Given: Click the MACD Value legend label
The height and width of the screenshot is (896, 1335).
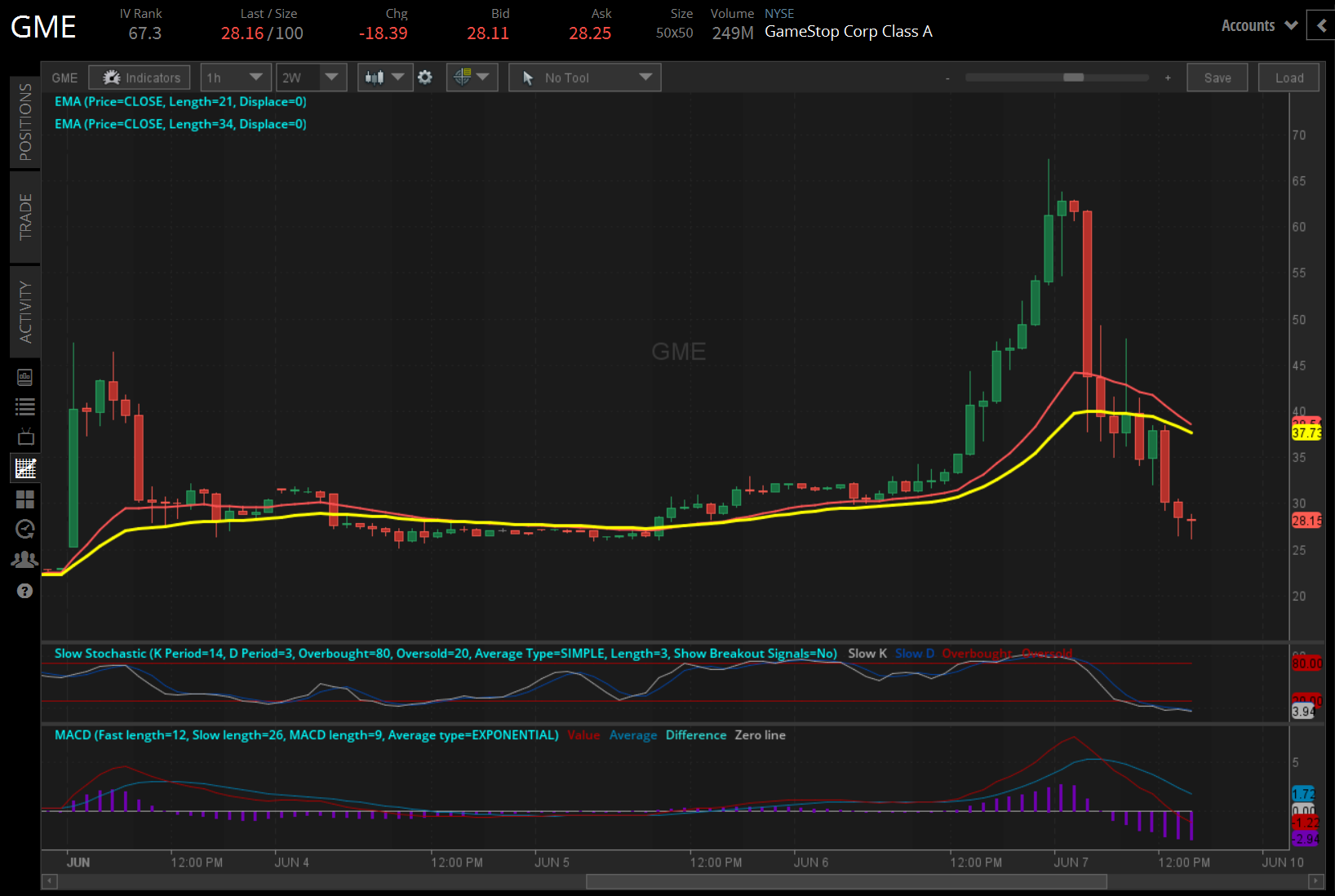Looking at the screenshot, I should pos(584,734).
